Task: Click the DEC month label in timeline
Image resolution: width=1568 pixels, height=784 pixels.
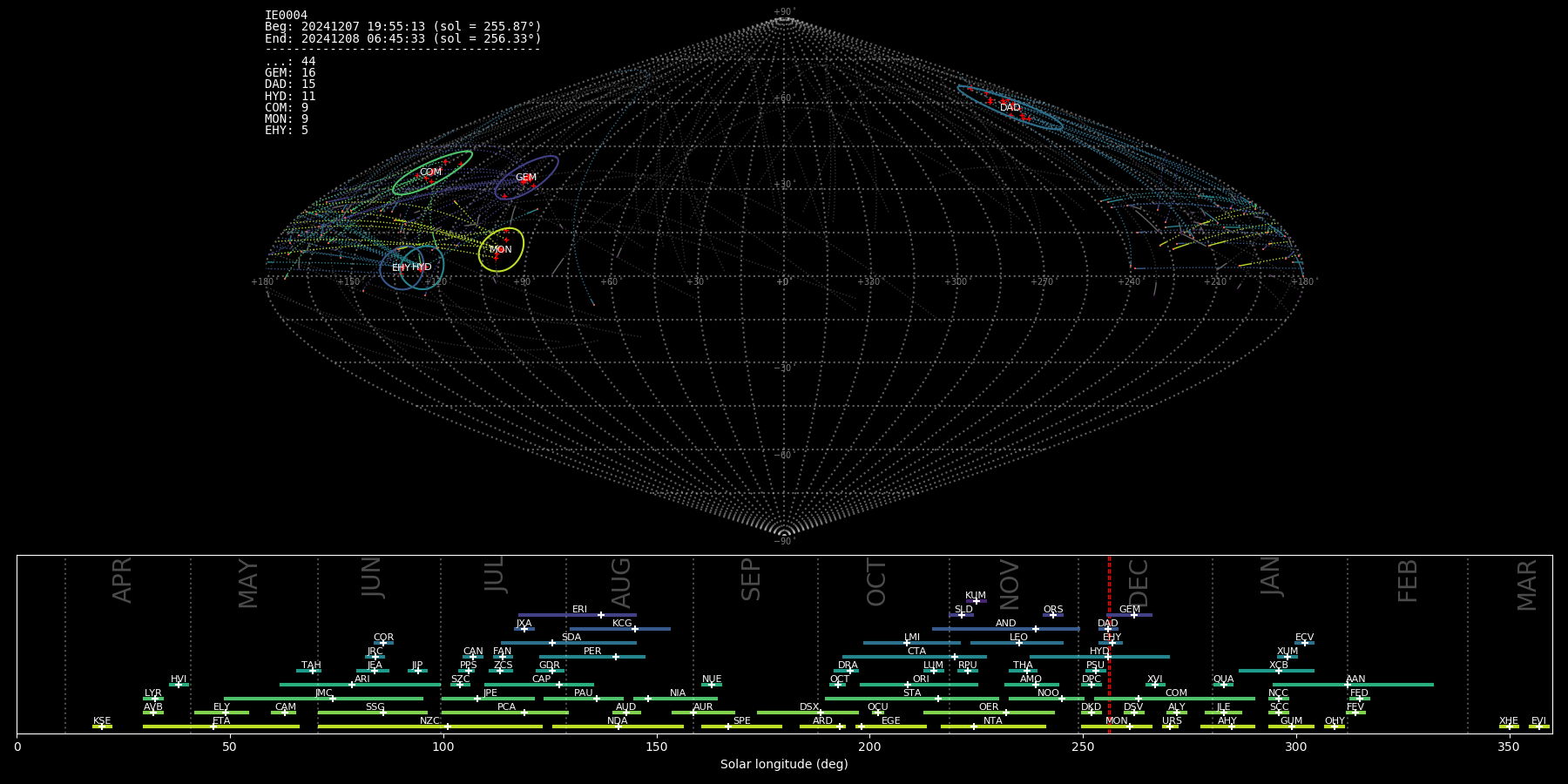Action: (1139, 583)
